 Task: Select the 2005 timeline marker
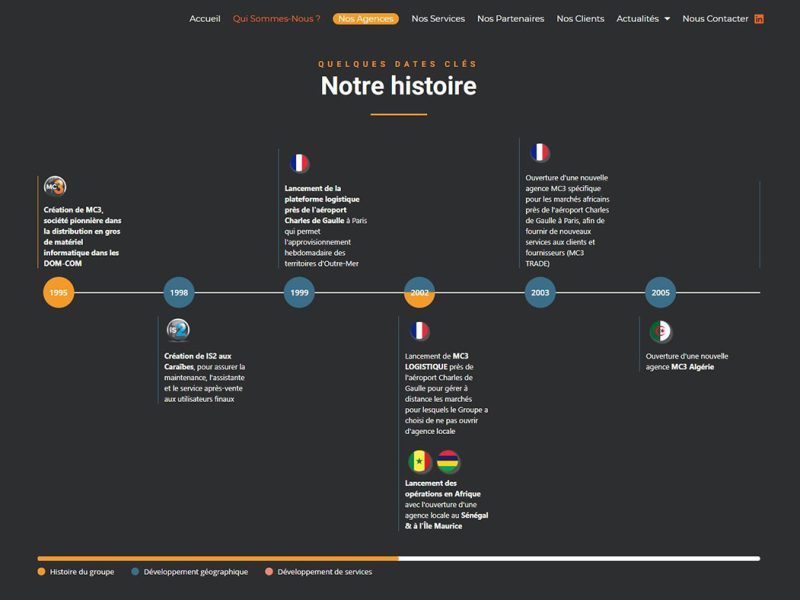660,292
